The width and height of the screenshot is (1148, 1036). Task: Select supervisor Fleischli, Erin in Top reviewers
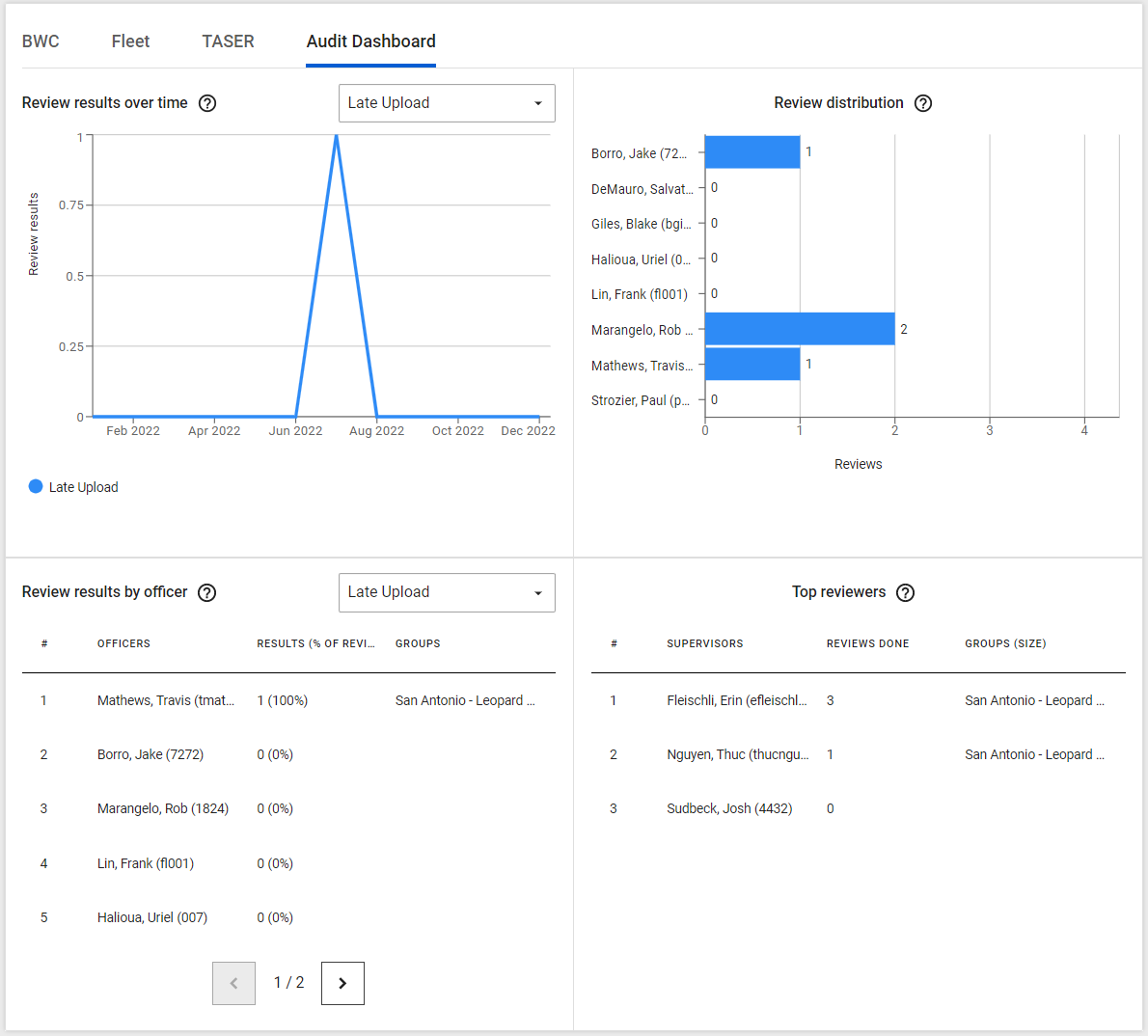coord(741,700)
